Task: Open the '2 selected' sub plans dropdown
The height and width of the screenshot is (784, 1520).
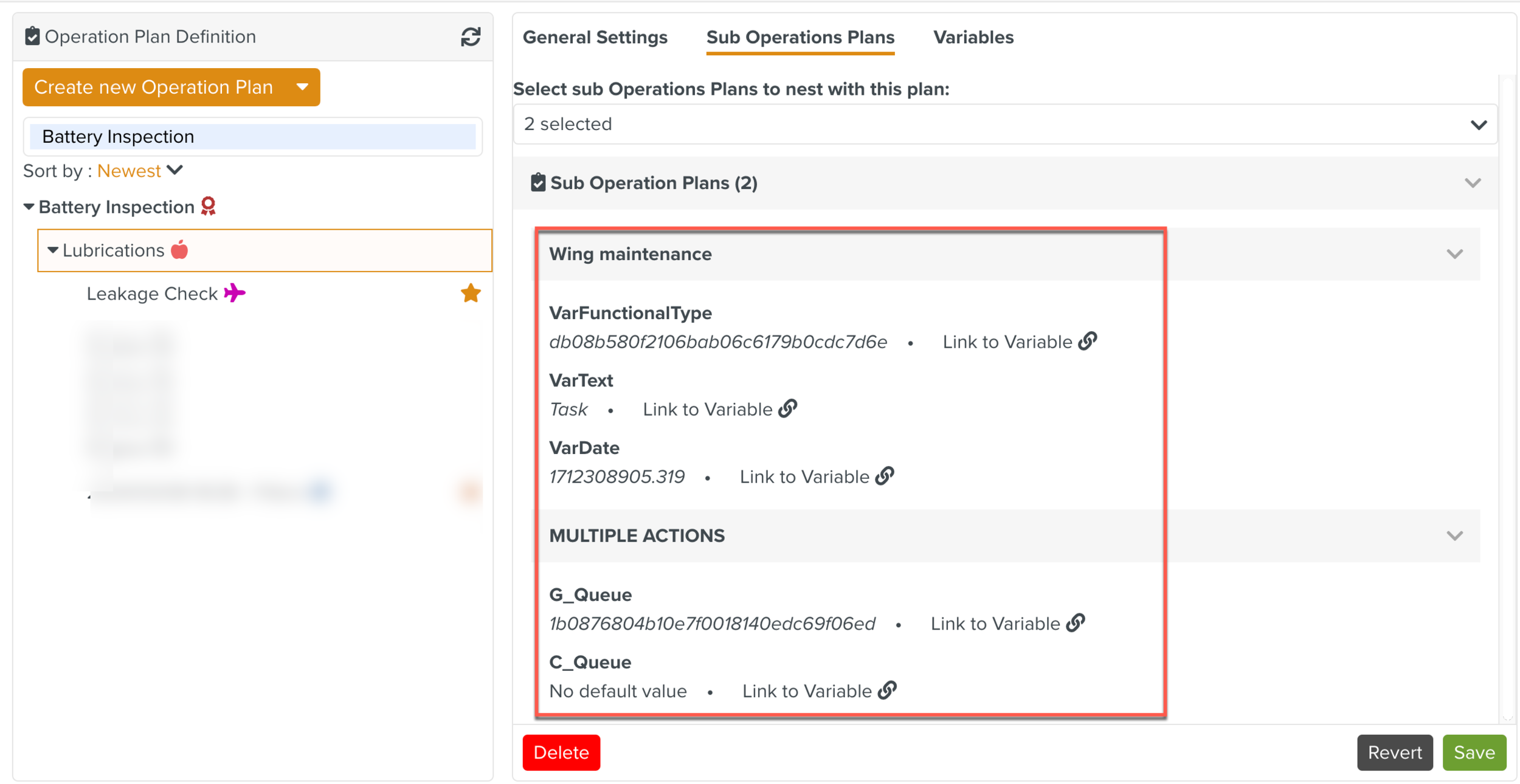Action: point(1004,125)
